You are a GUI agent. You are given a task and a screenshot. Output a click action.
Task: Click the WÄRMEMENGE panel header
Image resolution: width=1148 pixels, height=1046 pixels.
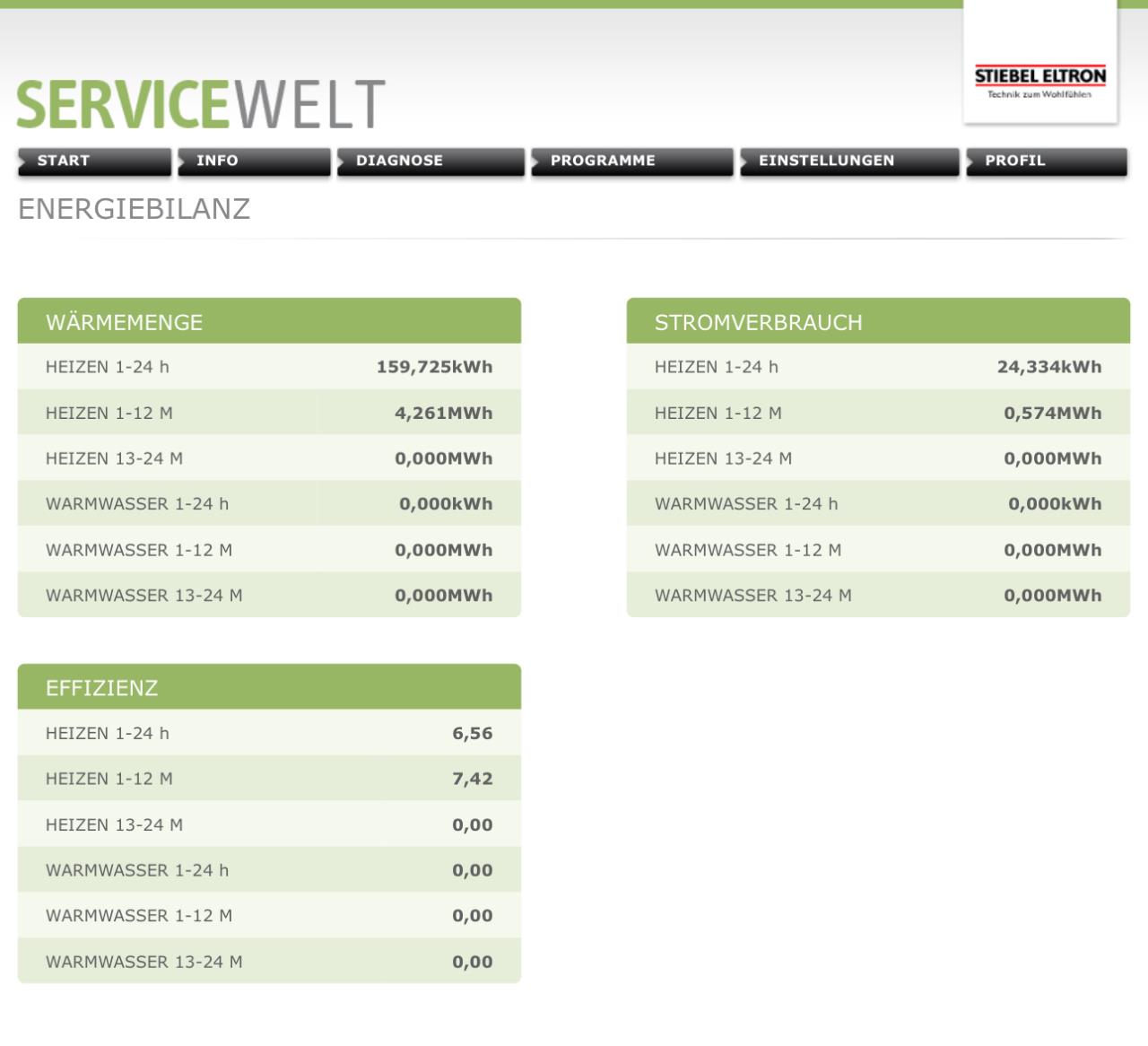click(269, 322)
